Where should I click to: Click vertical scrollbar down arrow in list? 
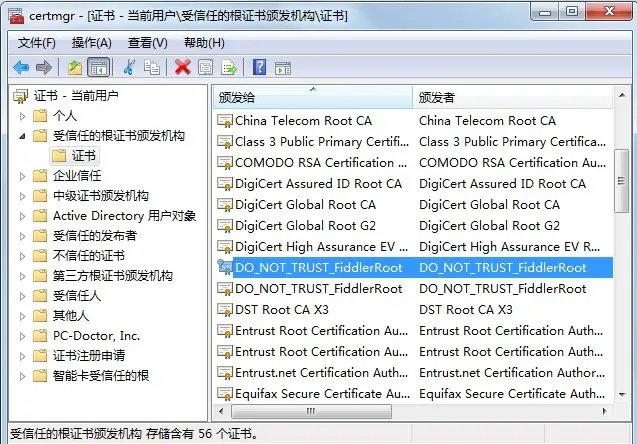click(622, 394)
